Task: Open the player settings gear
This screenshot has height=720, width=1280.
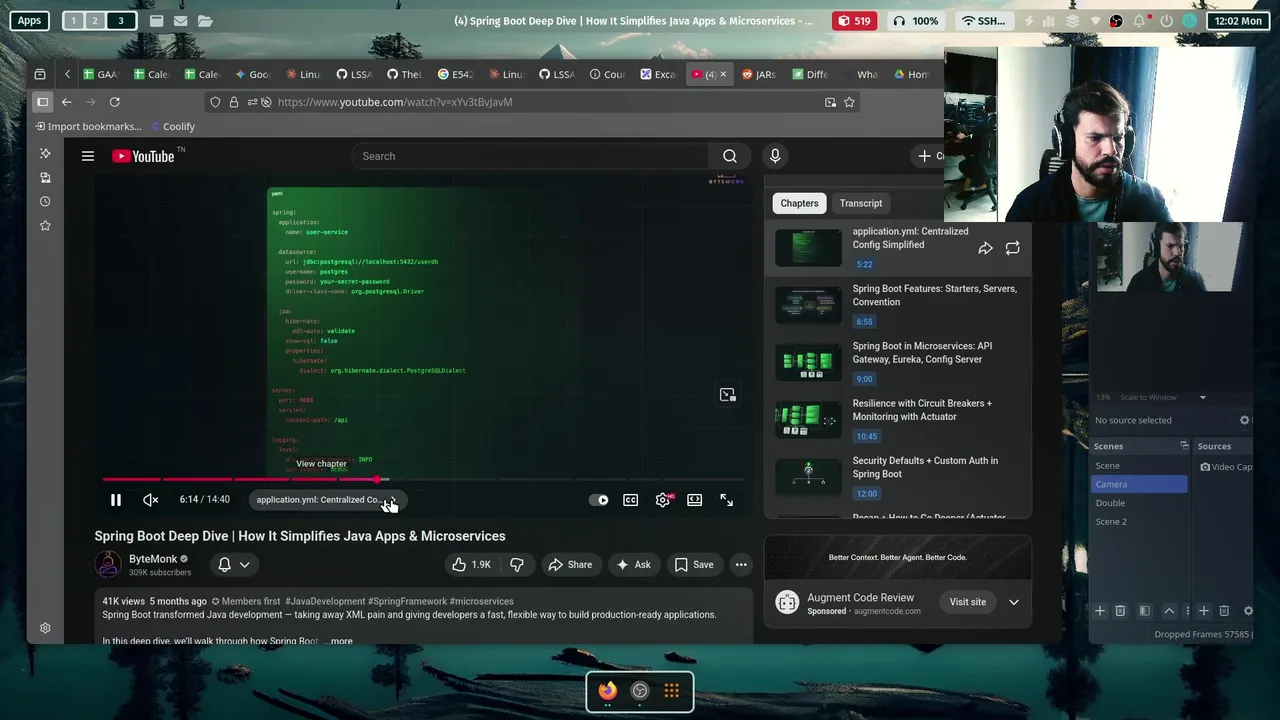Action: pos(663,500)
